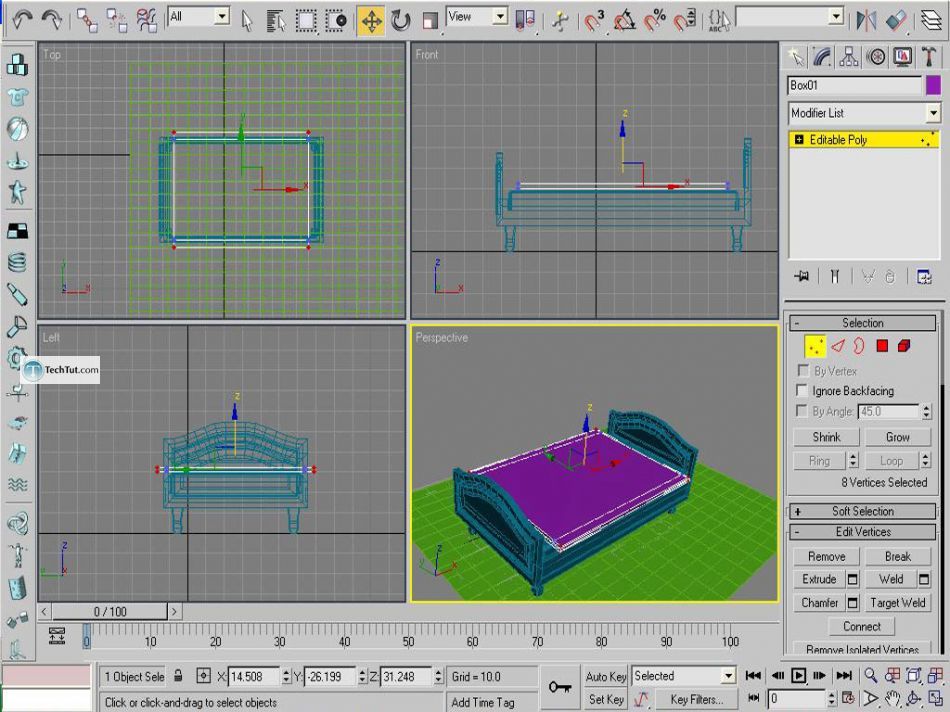Toggle the Pin Stack icon
This screenshot has height=712, width=950.
point(802,277)
